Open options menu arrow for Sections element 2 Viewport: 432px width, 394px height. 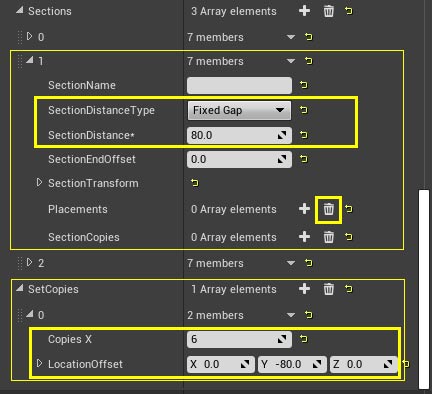(291, 263)
